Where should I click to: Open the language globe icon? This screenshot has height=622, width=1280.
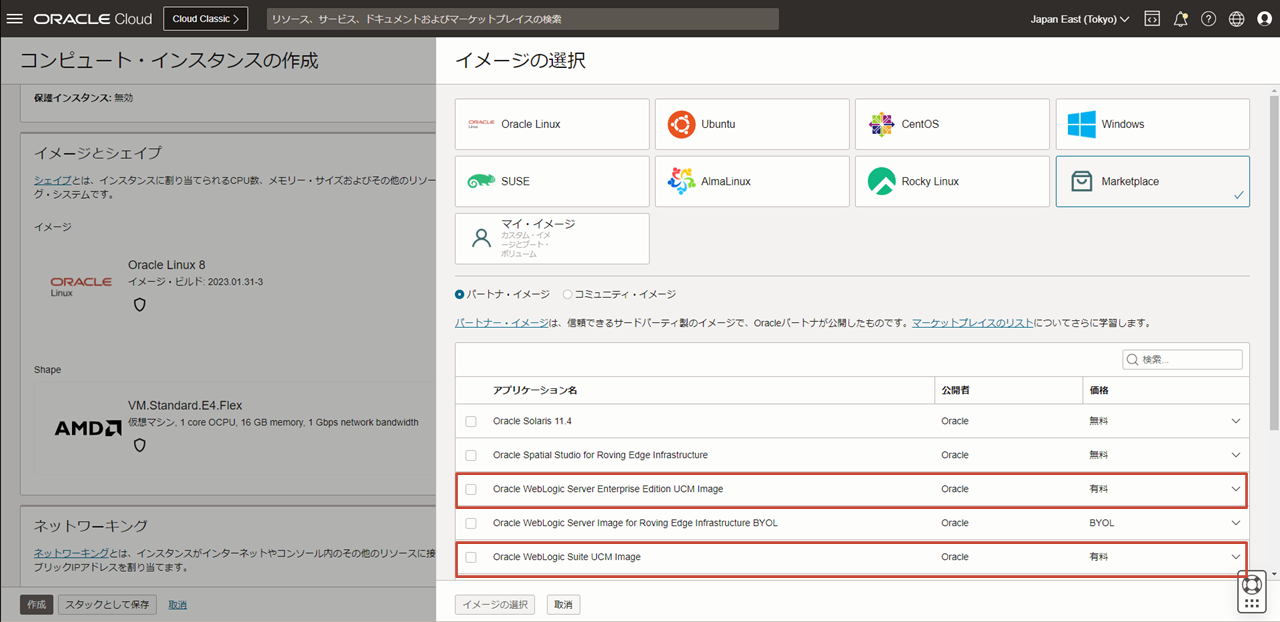point(1235,18)
